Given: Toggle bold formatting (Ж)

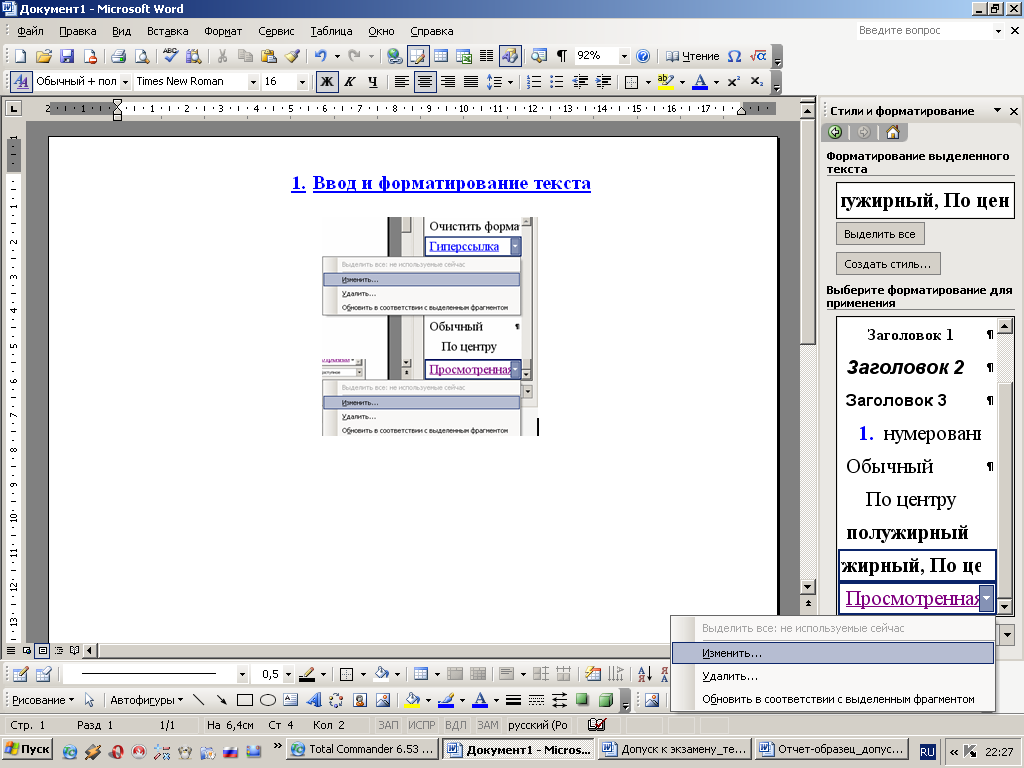Looking at the screenshot, I should click(x=327, y=82).
